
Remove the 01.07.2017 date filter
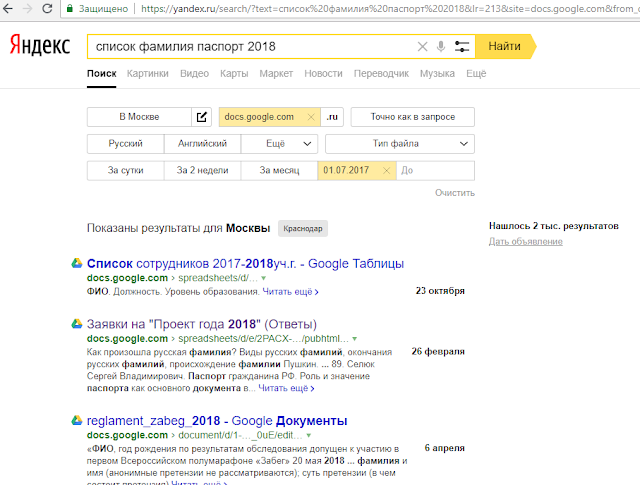pos(387,171)
